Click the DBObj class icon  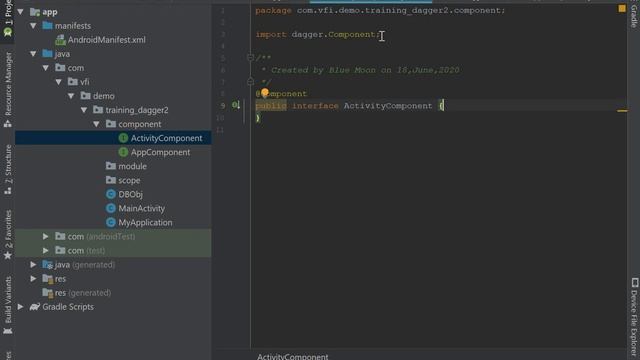[111, 194]
